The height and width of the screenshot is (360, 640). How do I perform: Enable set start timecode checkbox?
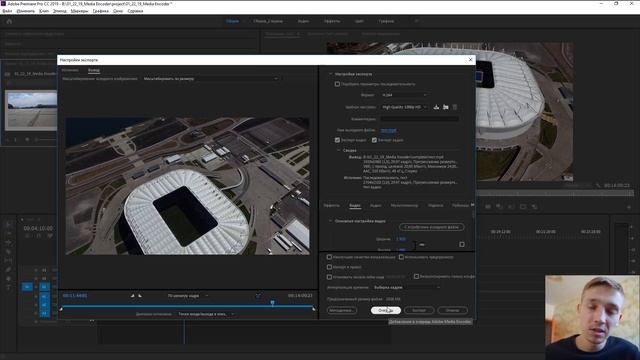329,277
